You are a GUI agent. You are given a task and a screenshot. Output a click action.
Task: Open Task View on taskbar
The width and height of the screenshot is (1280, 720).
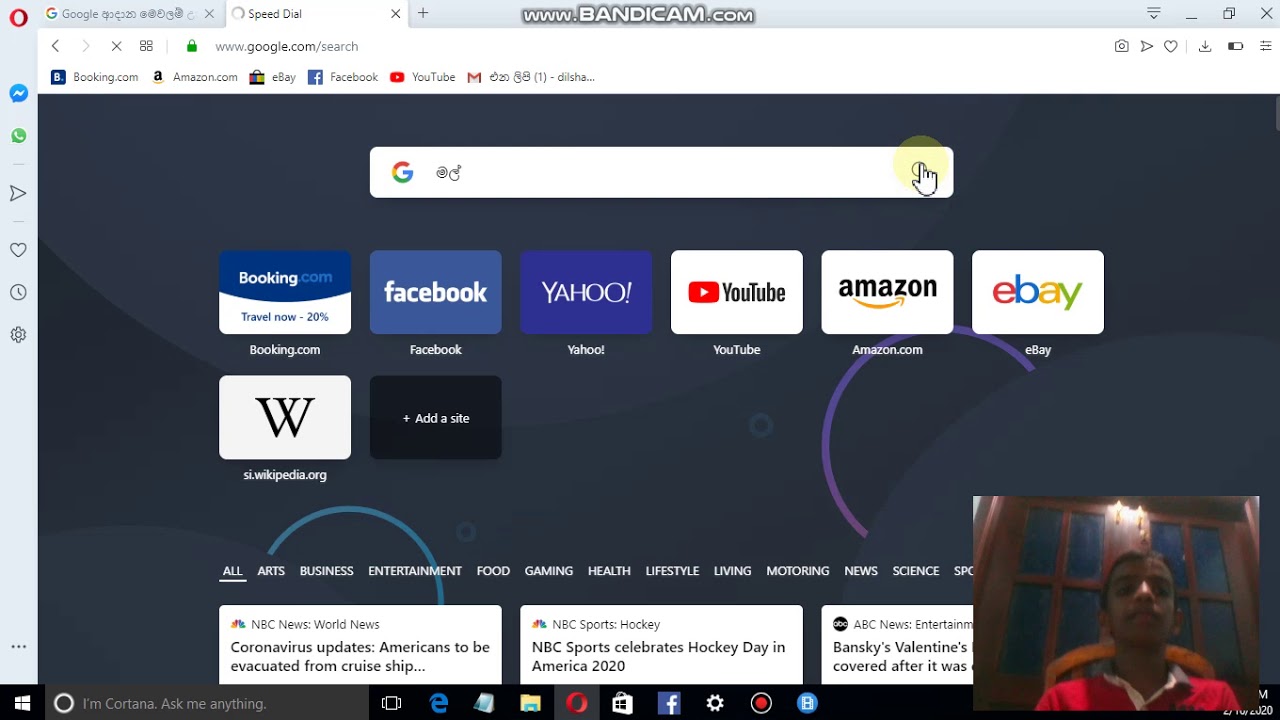[x=392, y=703]
